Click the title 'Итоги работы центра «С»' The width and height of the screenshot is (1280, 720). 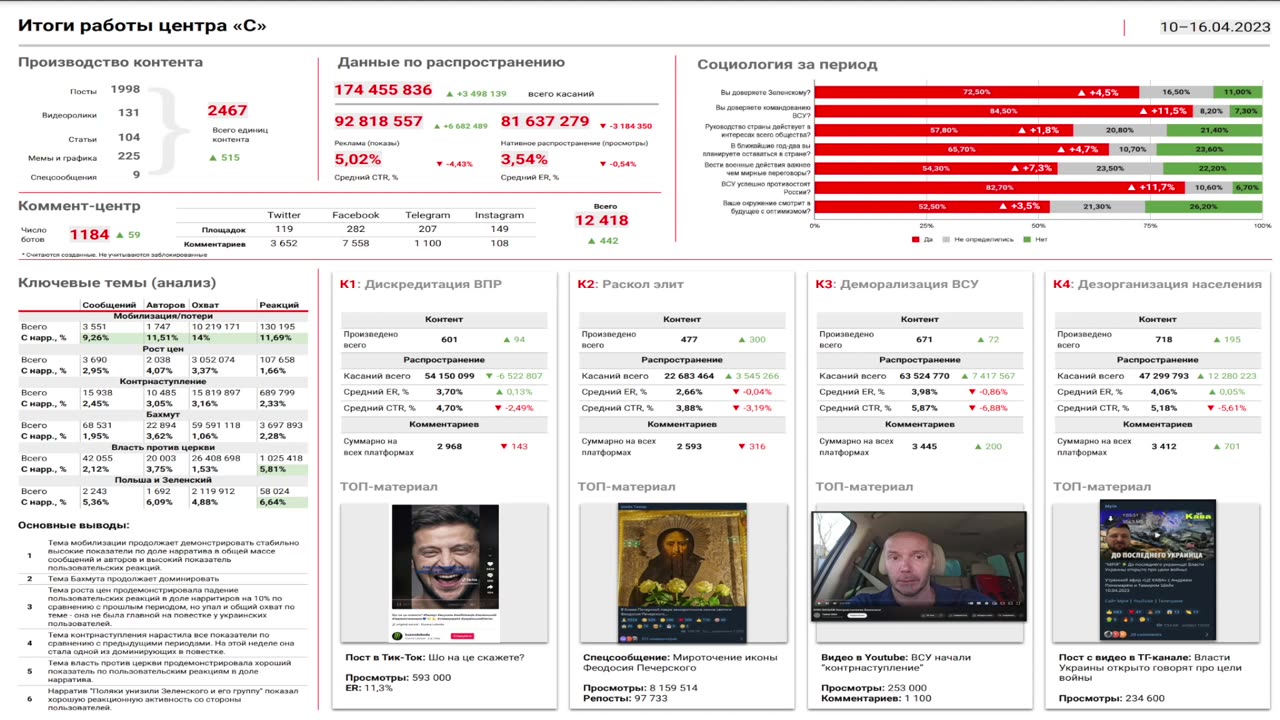142,26
